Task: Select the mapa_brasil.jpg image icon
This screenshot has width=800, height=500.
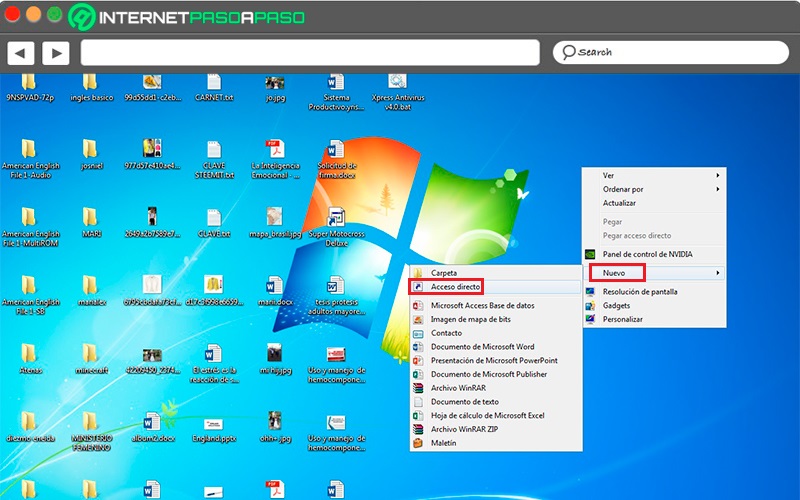Action: (x=274, y=217)
